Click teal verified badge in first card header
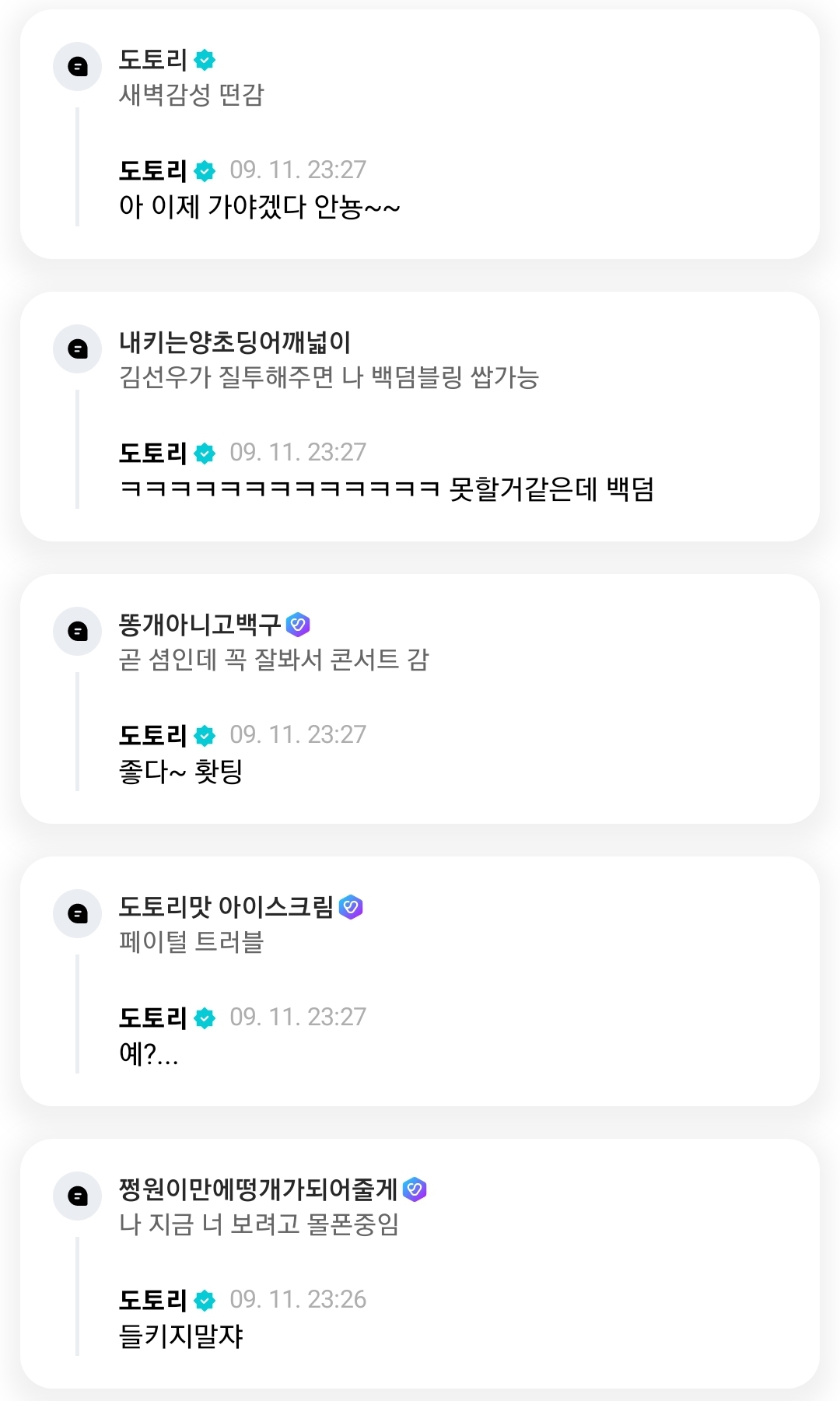 205,60
